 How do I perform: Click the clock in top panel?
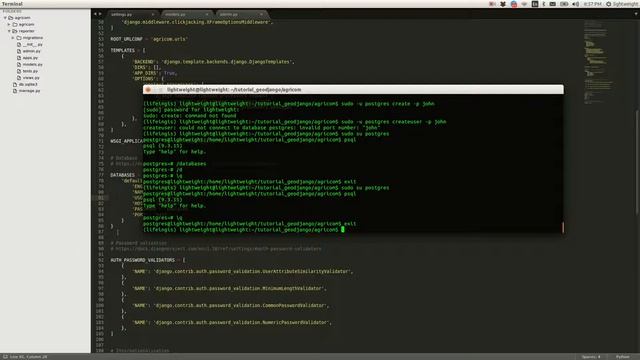tap(592, 4)
